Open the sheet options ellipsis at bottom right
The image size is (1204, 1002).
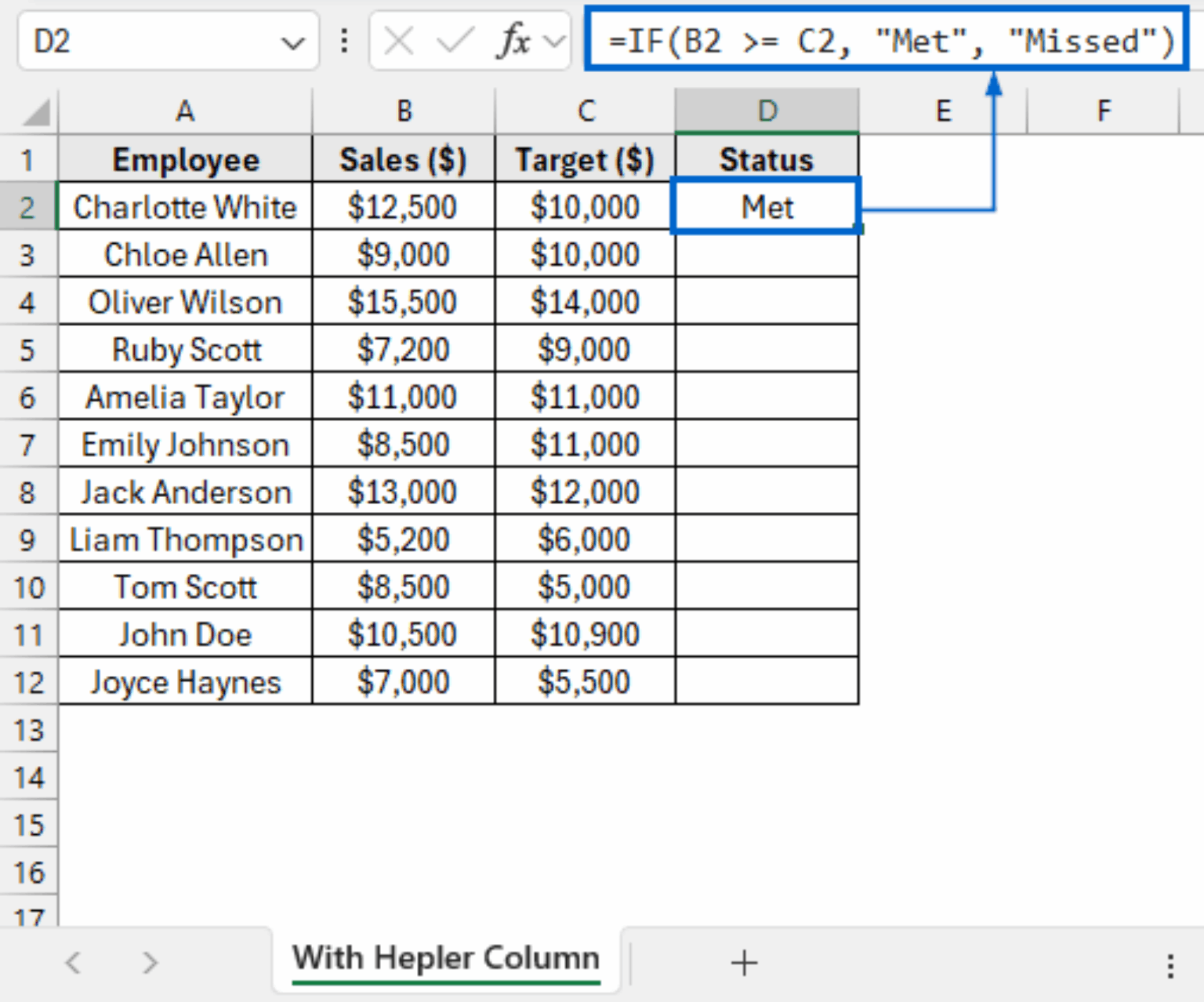pos(1169,962)
